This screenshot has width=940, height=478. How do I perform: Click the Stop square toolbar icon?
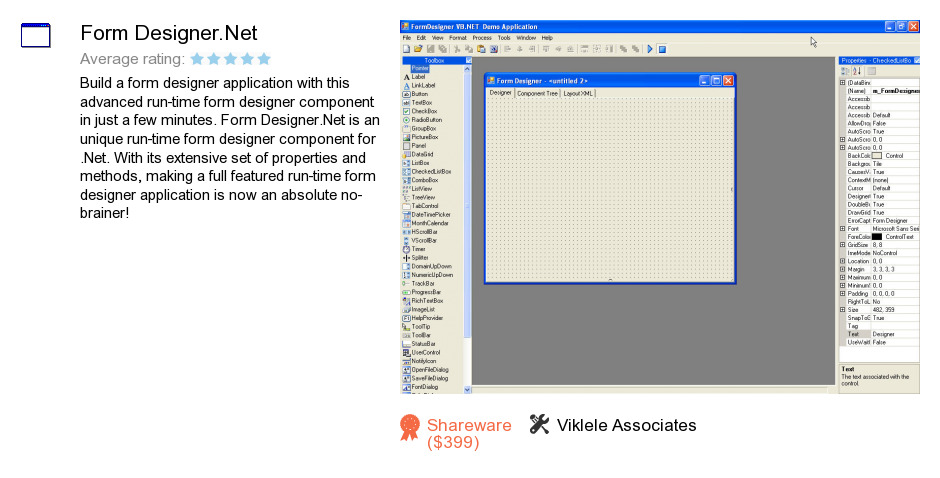point(662,49)
